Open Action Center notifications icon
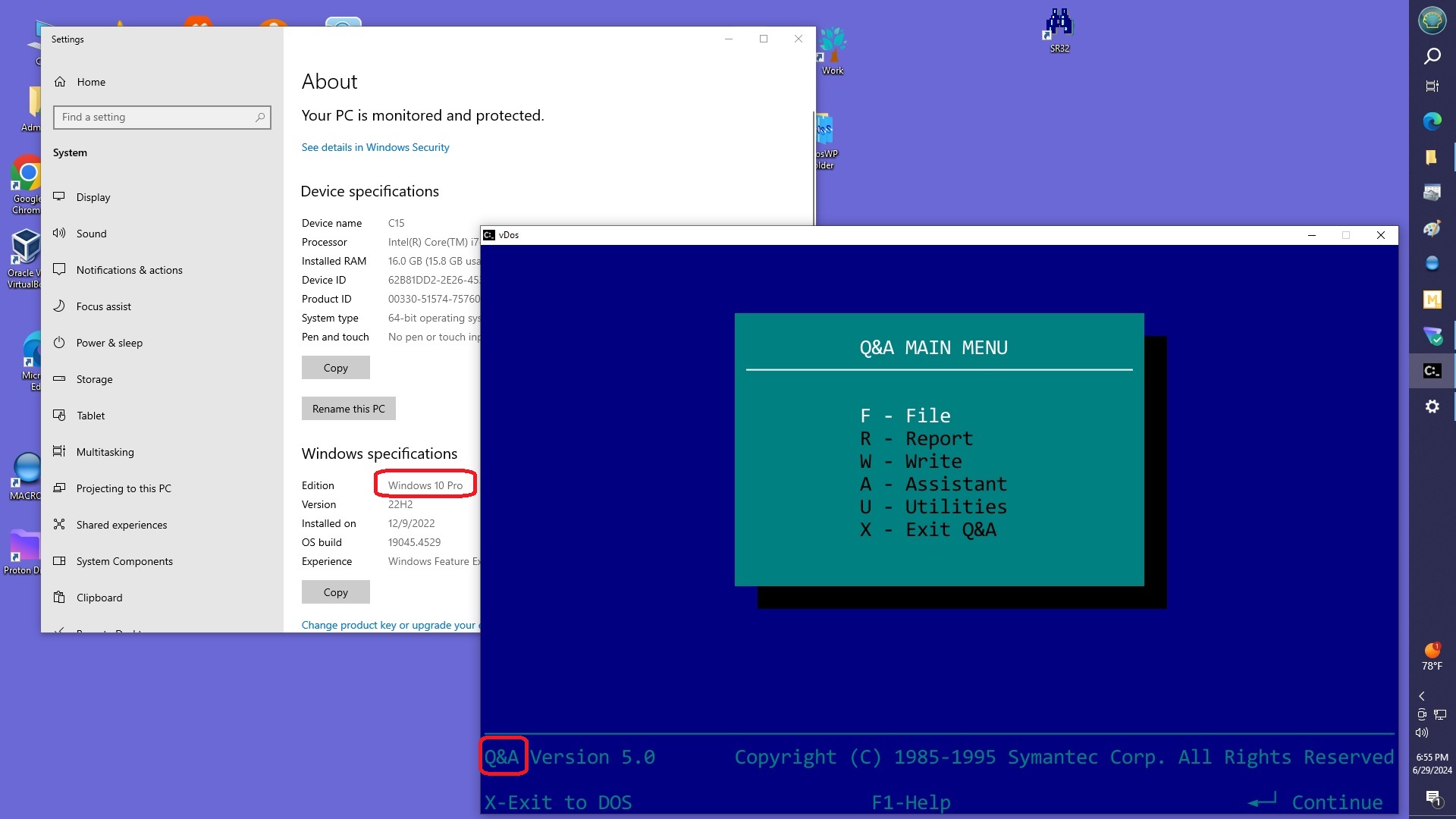Screen dimensions: 1456x819 pyautogui.click(x=1432, y=798)
